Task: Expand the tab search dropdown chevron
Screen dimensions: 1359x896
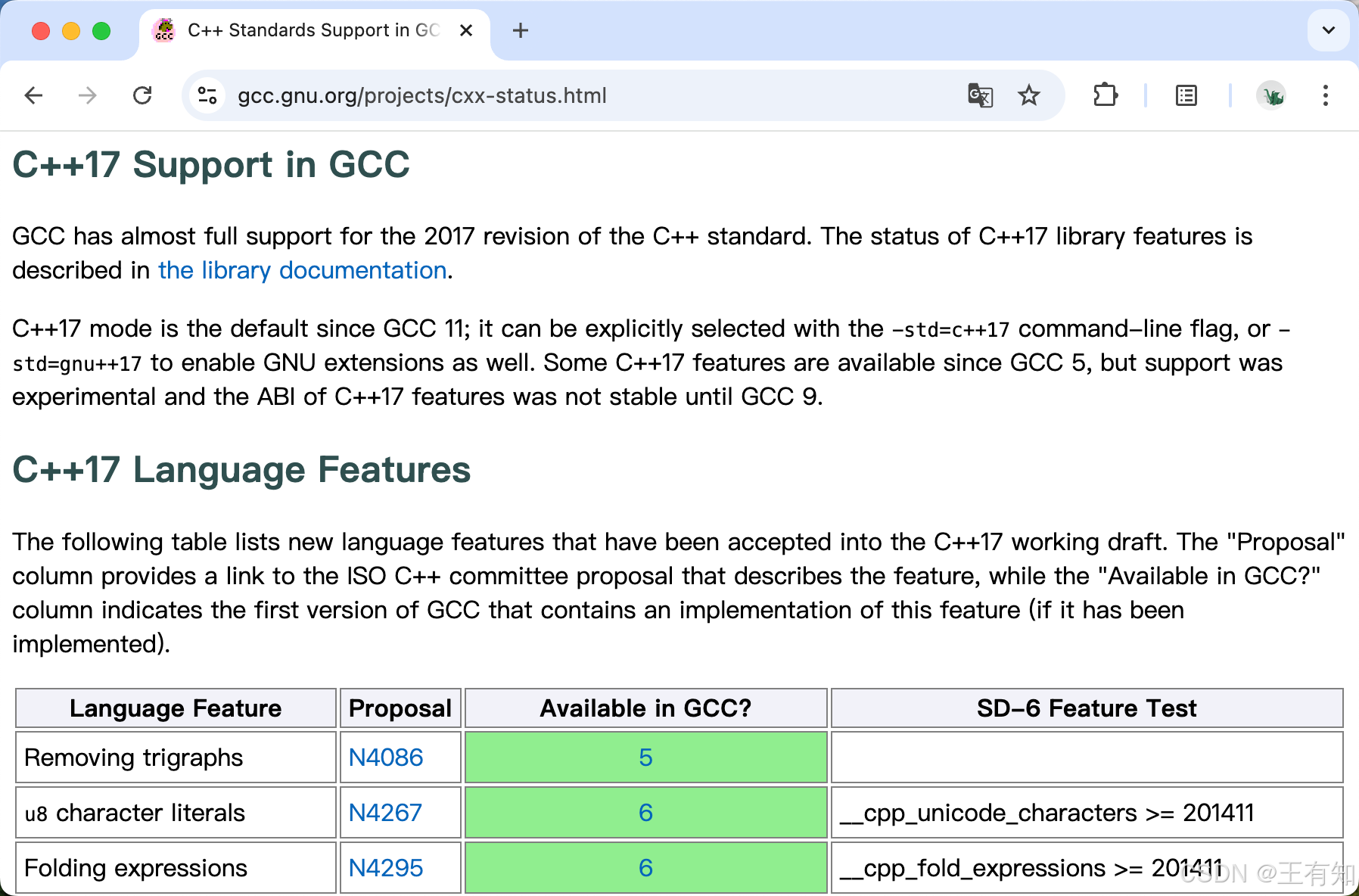Action: tap(1328, 30)
